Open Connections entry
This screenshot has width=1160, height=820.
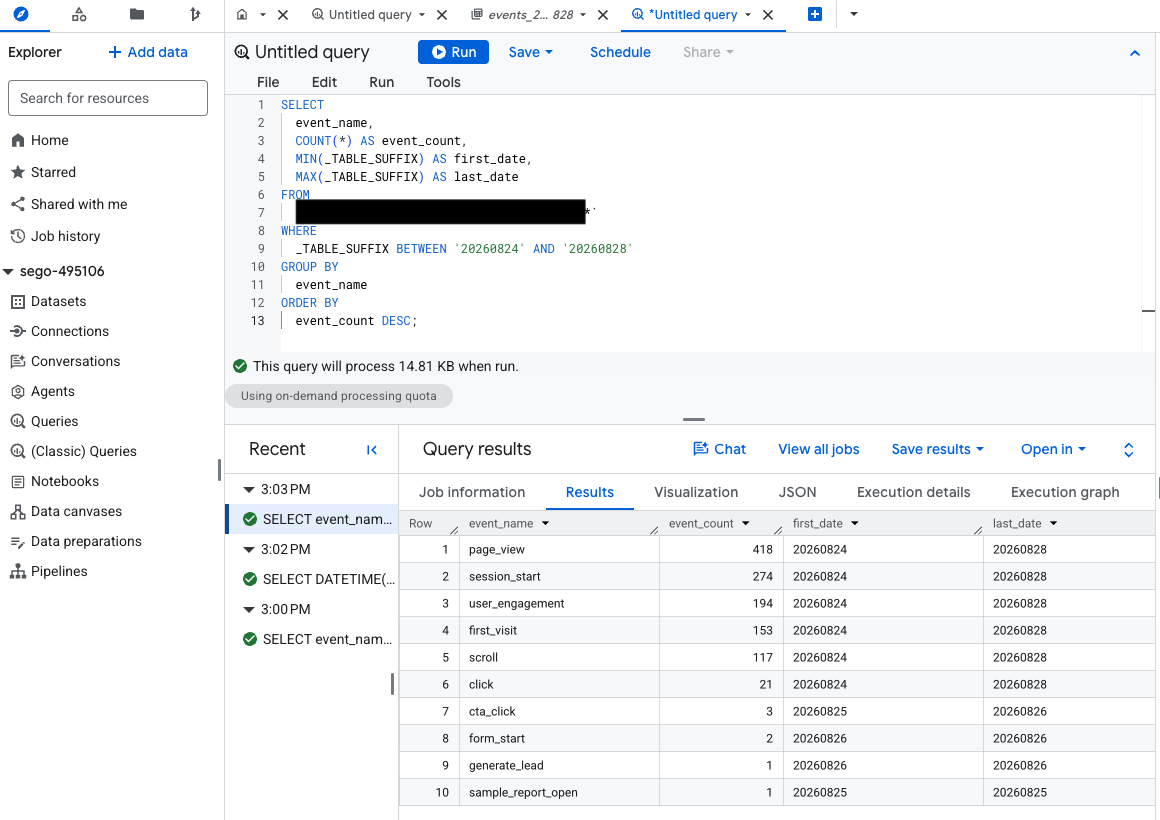click(x=59, y=332)
